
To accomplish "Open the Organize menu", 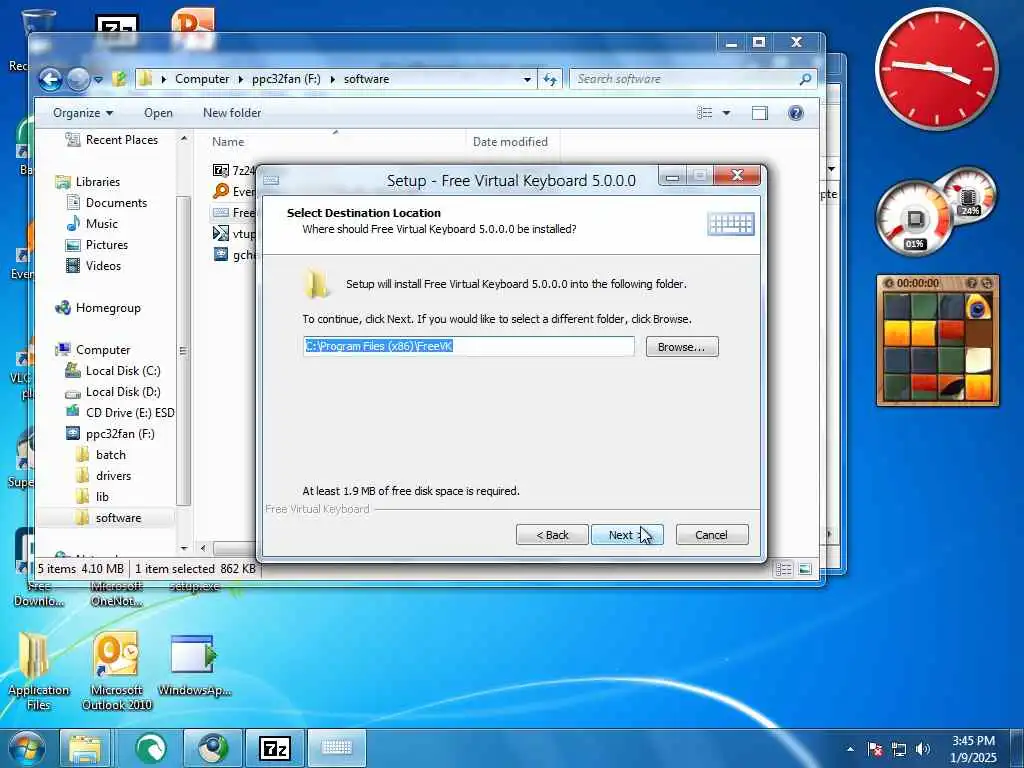I will click(x=83, y=113).
